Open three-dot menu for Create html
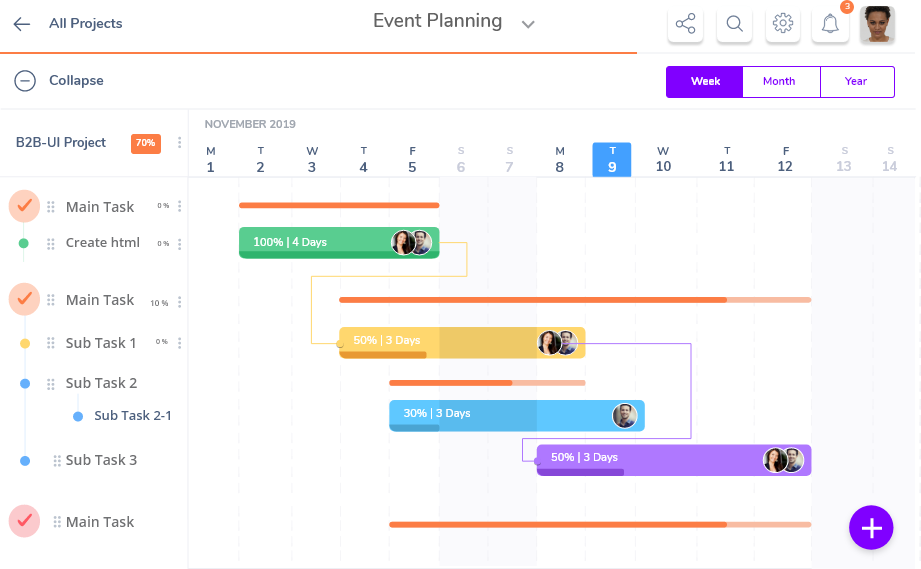 179,244
